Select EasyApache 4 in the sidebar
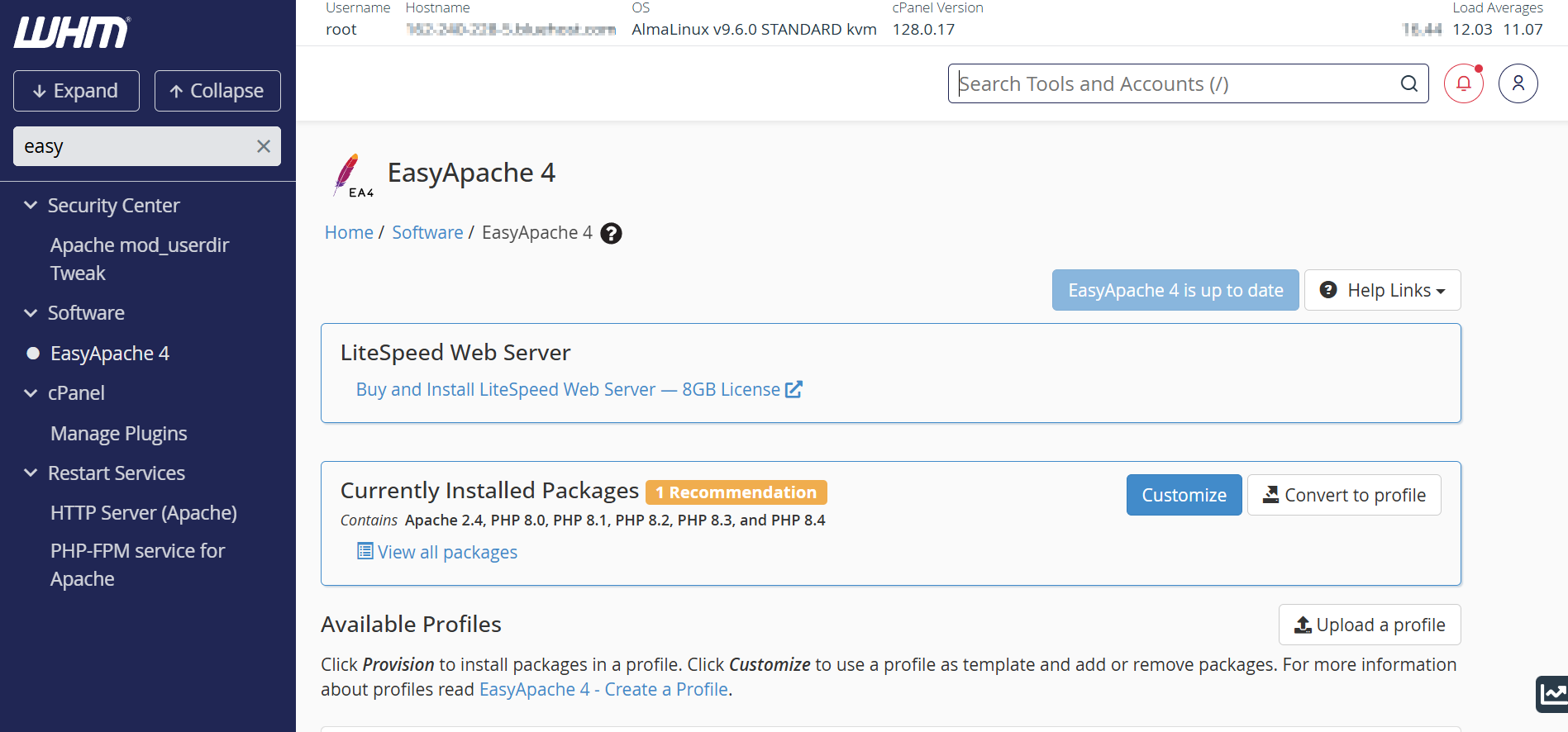Screen dimensions: 1568x732 point(110,354)
